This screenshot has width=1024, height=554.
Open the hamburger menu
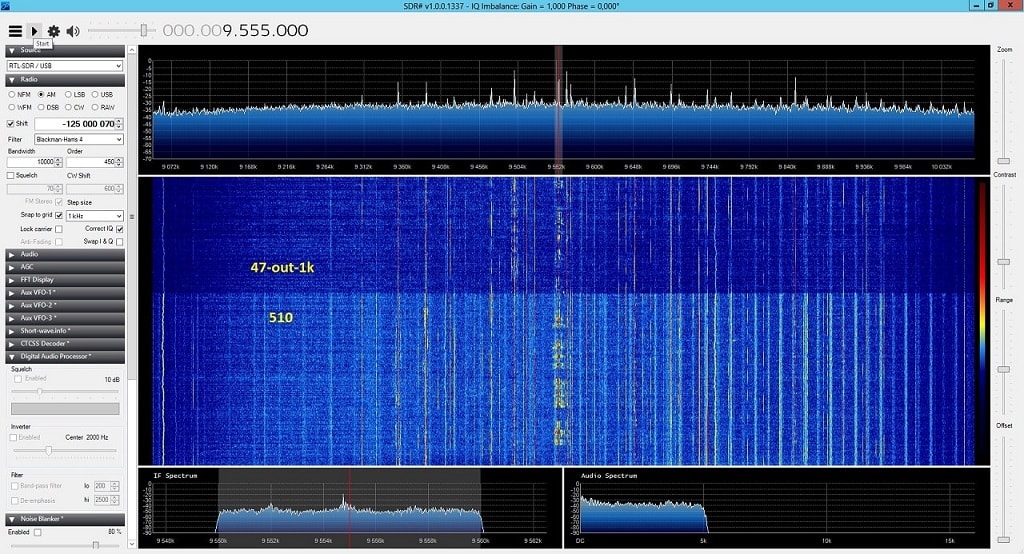(x=15, y=31)
